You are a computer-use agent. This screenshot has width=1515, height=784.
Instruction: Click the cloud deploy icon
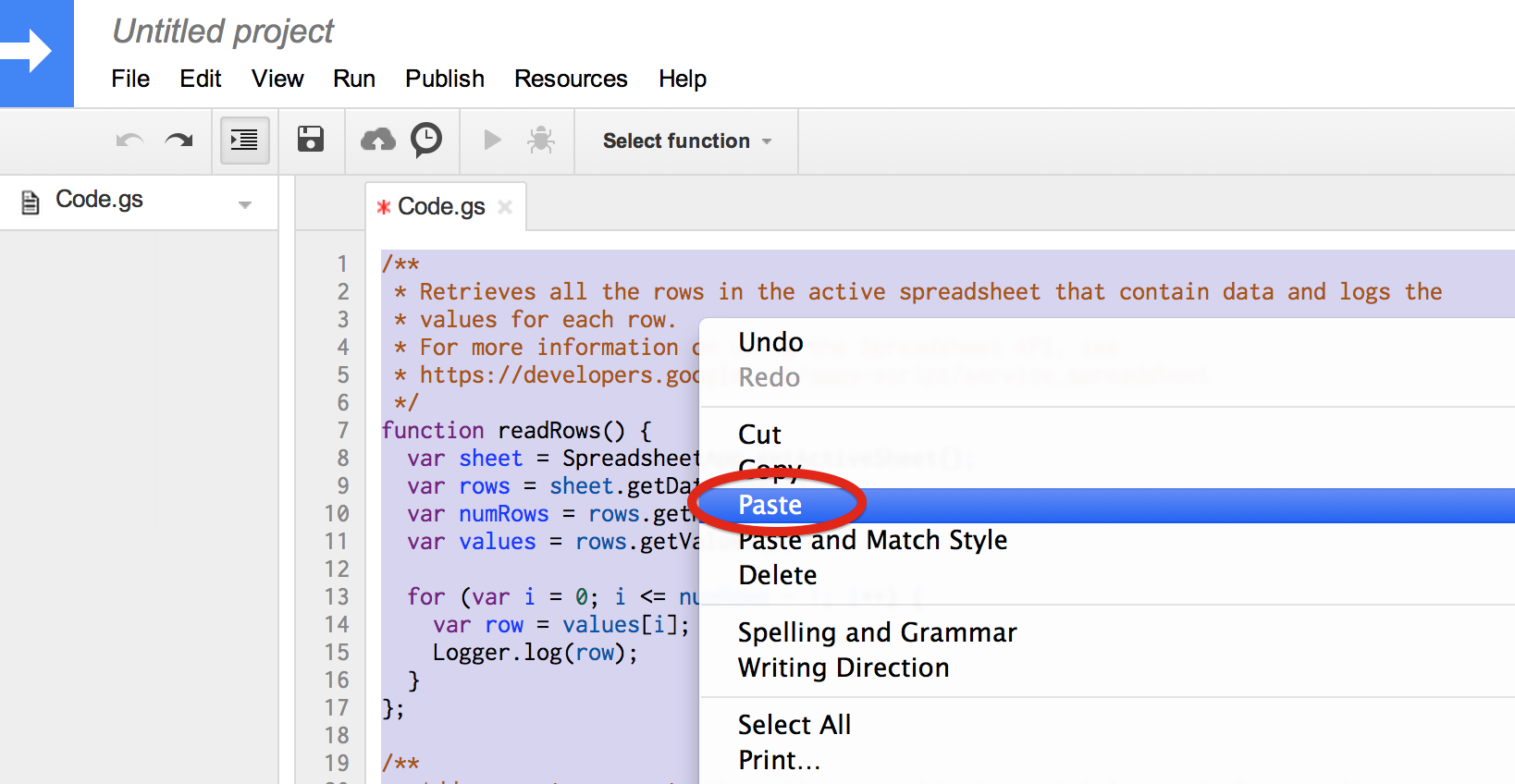coord(377,141)
